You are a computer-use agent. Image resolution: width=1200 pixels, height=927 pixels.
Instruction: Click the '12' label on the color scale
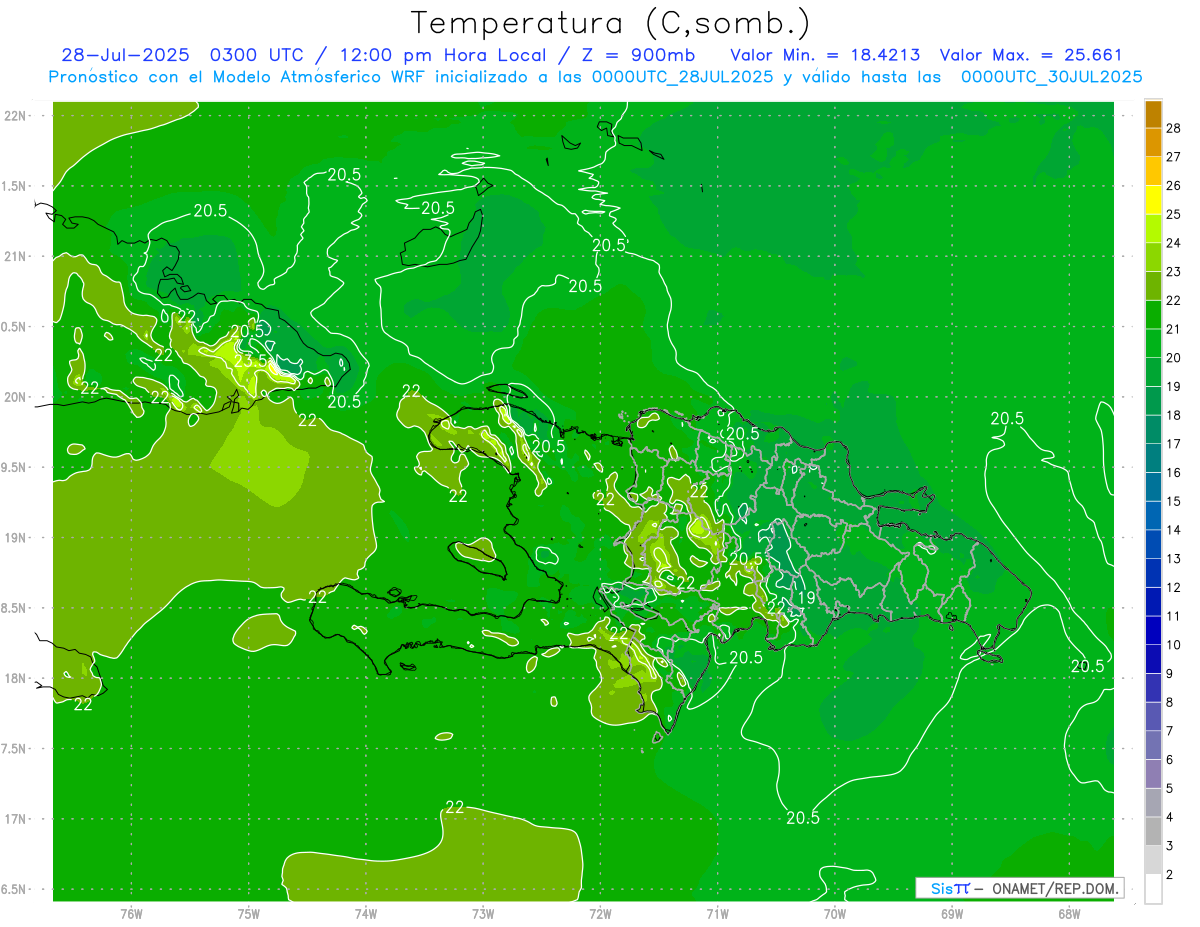1174,587
